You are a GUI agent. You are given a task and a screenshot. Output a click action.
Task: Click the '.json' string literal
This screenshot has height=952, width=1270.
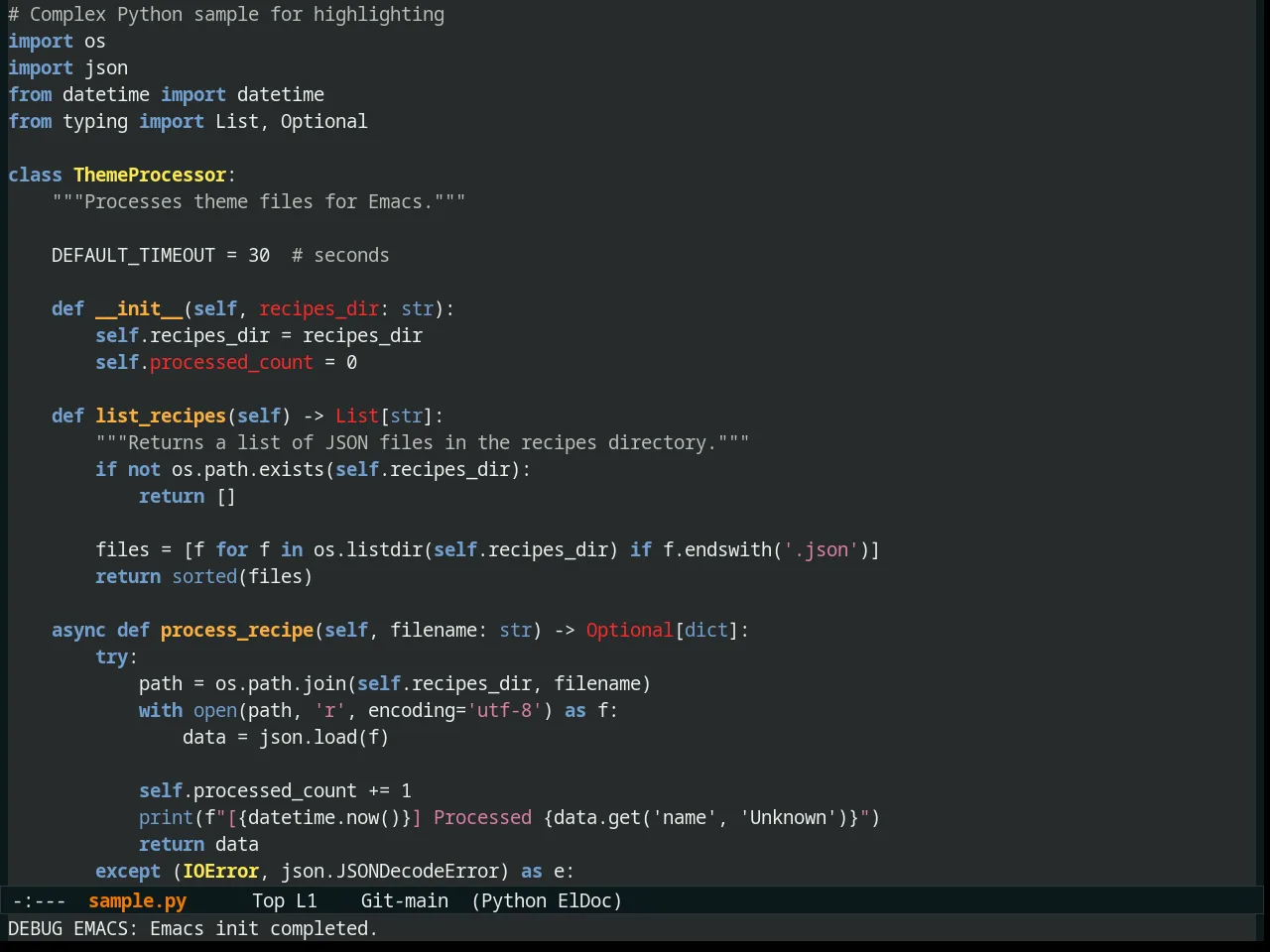point(821,549)
